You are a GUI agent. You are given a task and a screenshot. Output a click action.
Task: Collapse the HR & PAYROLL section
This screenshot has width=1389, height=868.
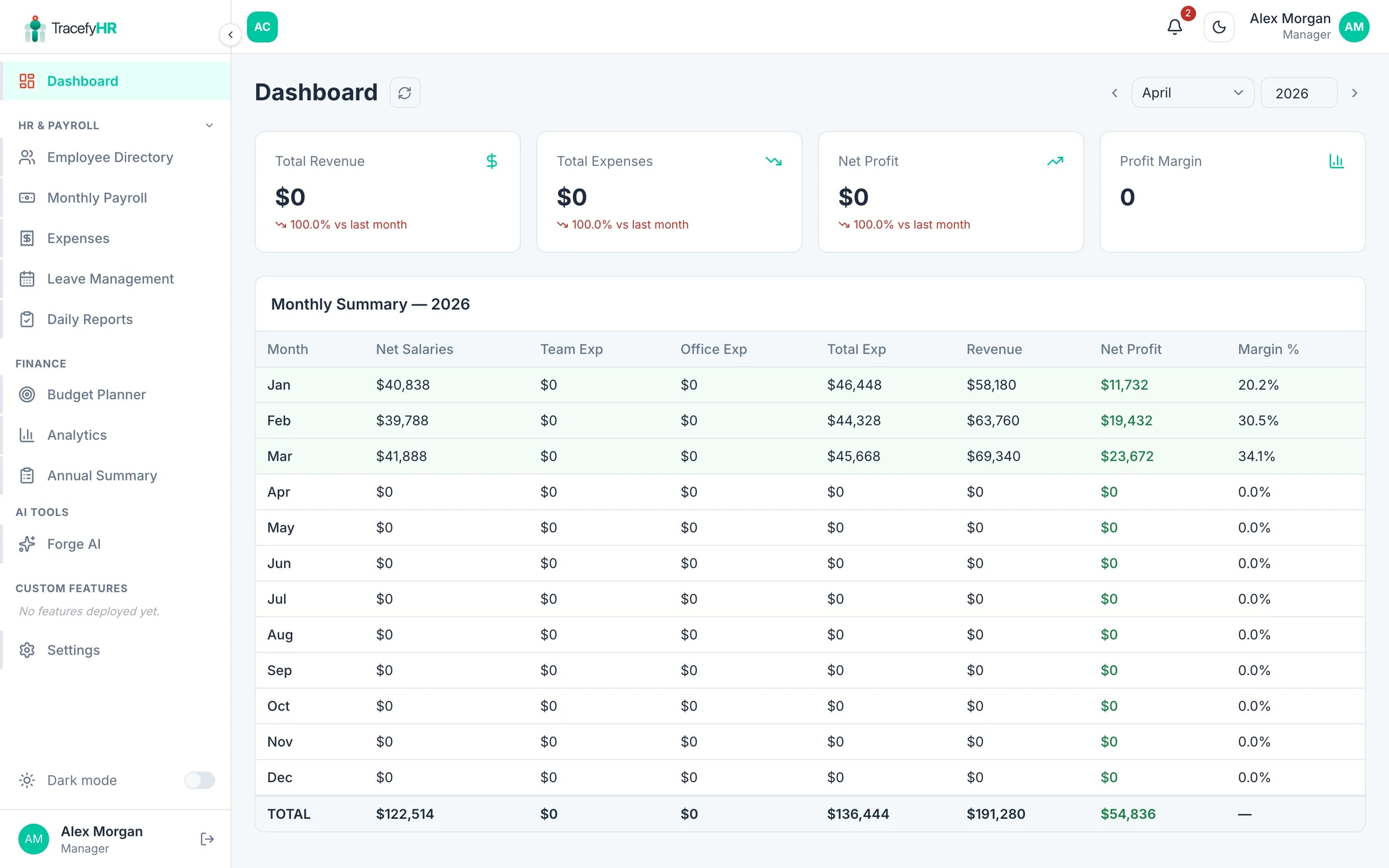pos(208,125)
